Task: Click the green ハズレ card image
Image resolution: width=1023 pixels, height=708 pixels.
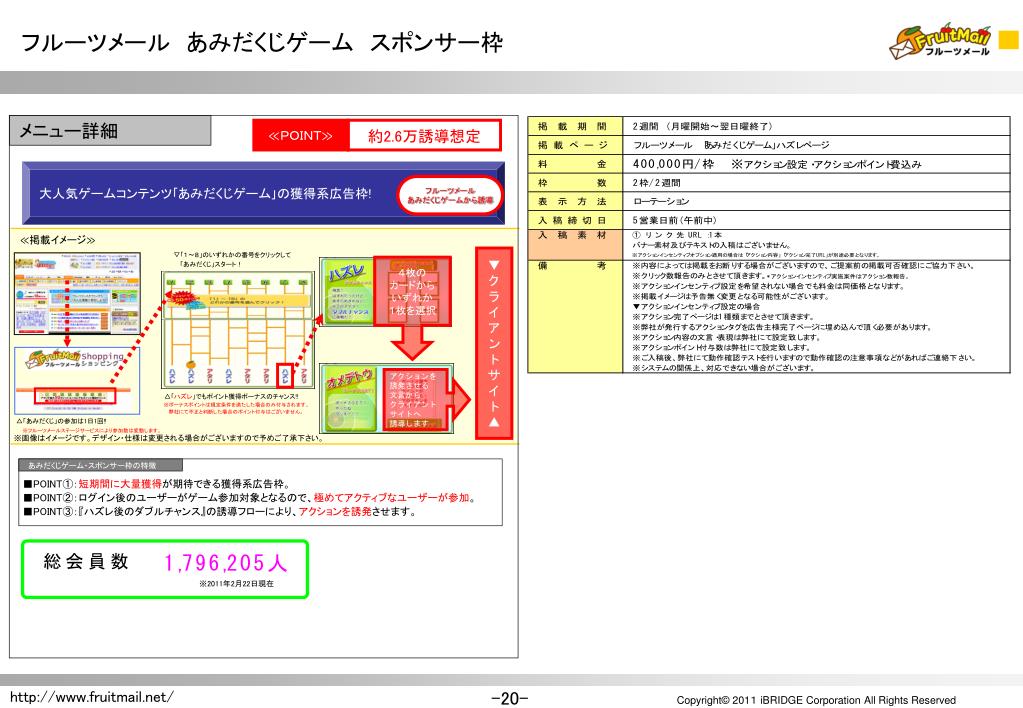Action: point(346,292)
